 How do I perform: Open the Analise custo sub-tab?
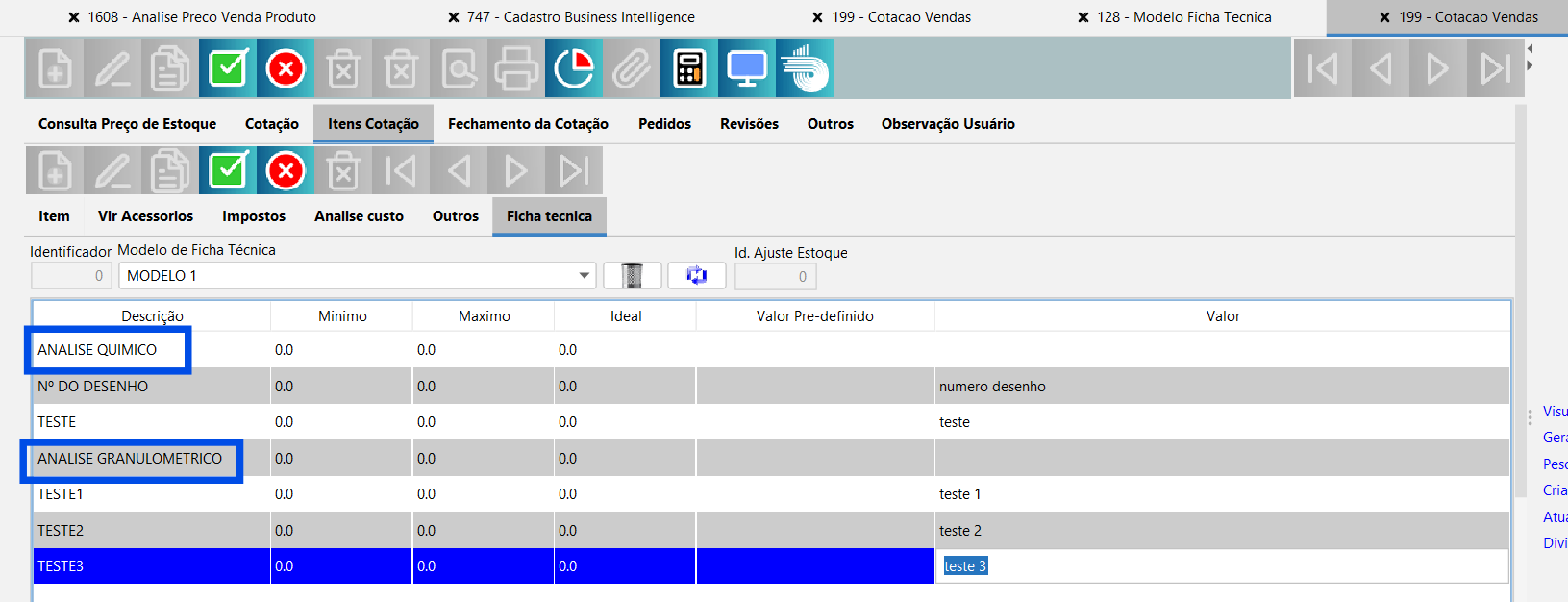coord(359,216)
